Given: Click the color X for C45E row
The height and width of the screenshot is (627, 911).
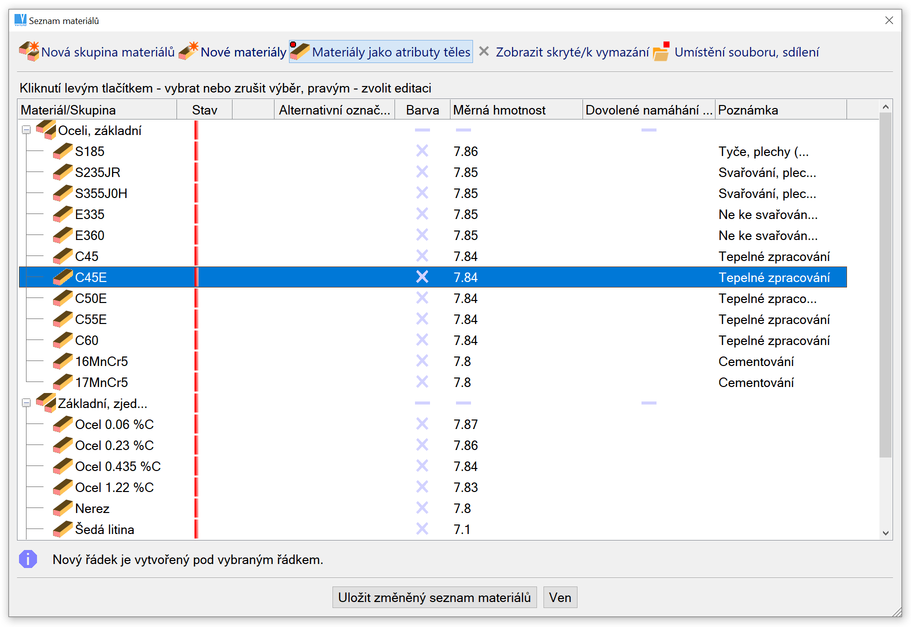Looking at the screenshot, I should click(x=422, y=277).
